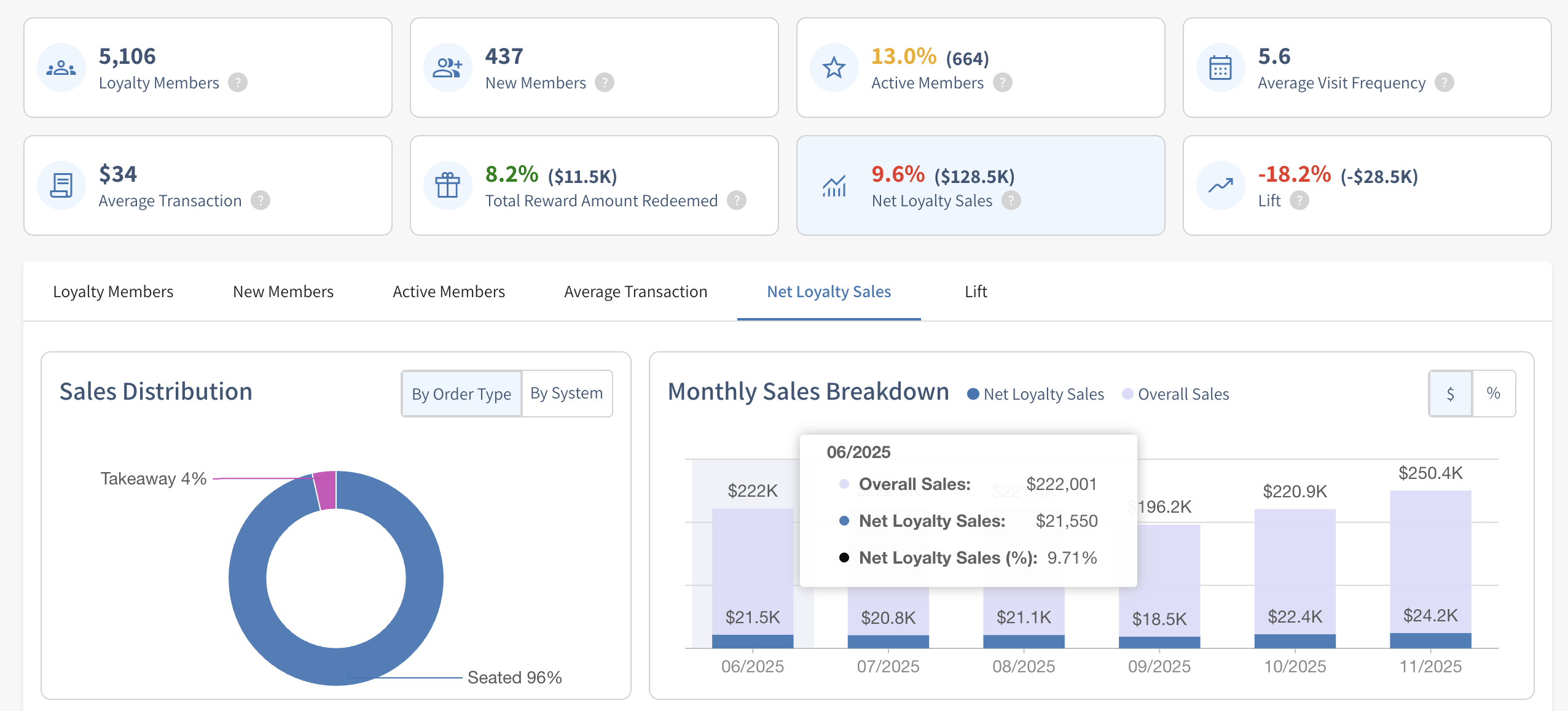Image resolution: width=1568 pixels, height=711 pixels.
Task: Switch to the Active Members tab
Action: (x=449, y=292)
